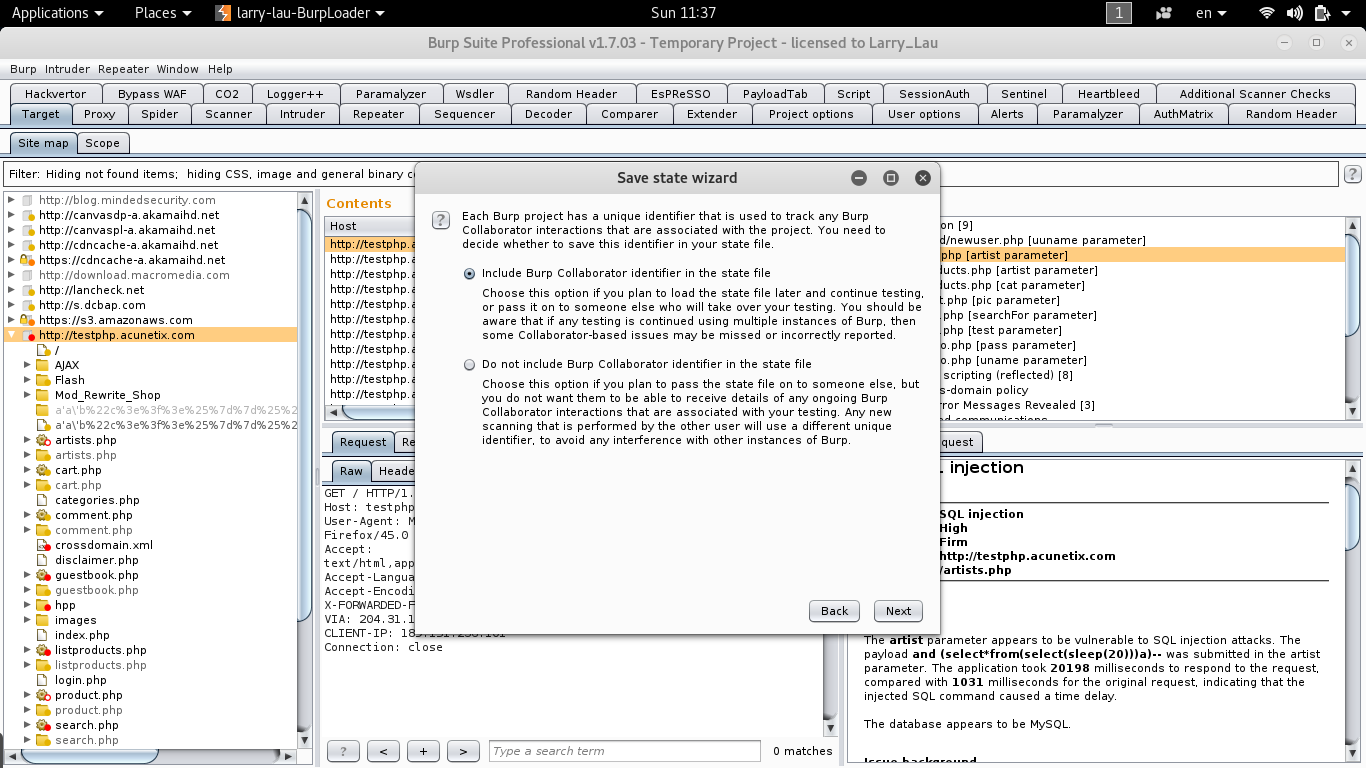Expand the Mod_Rewrite_Shop folder
The width and height of the screenshot is (1366, 768).
point(28,395)
